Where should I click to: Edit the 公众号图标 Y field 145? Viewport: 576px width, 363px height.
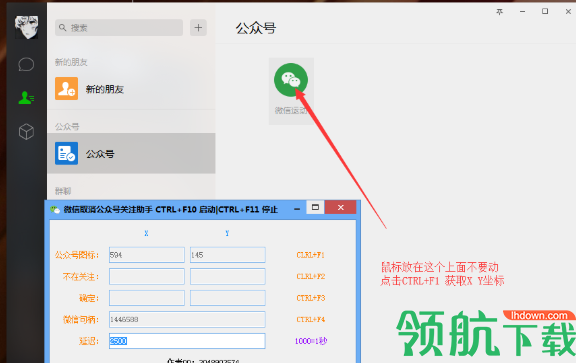228,255
